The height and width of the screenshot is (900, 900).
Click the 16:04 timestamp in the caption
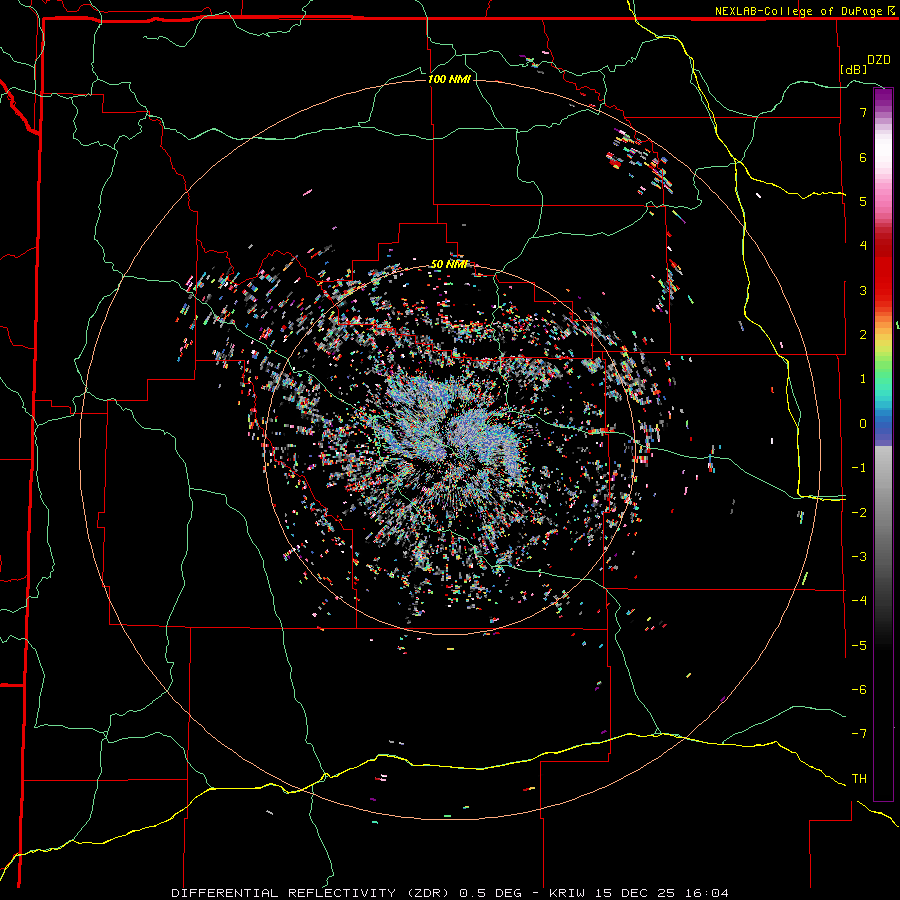(x=709, y=893)
